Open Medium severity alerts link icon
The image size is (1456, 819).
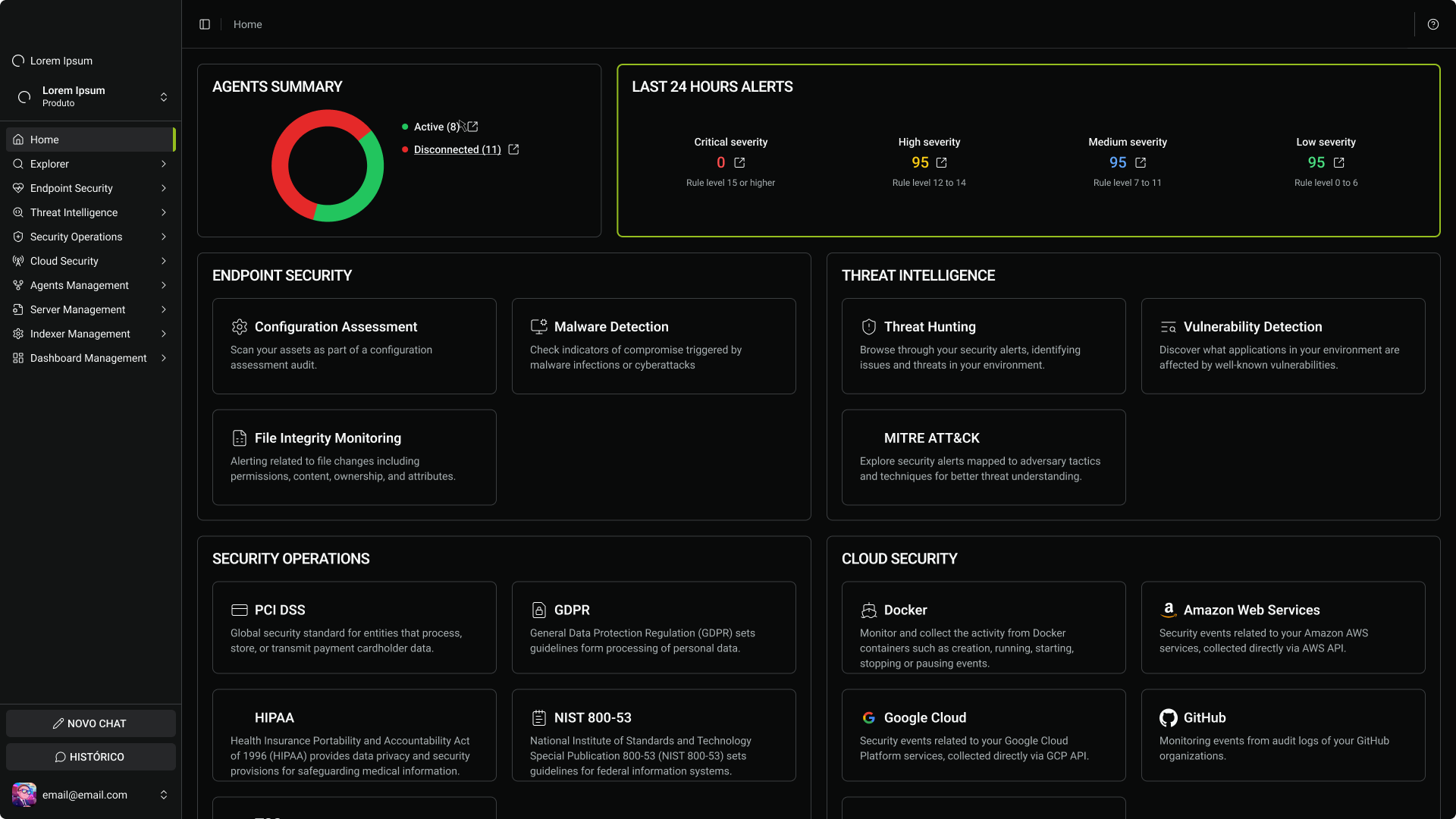tap(1141, 163)
